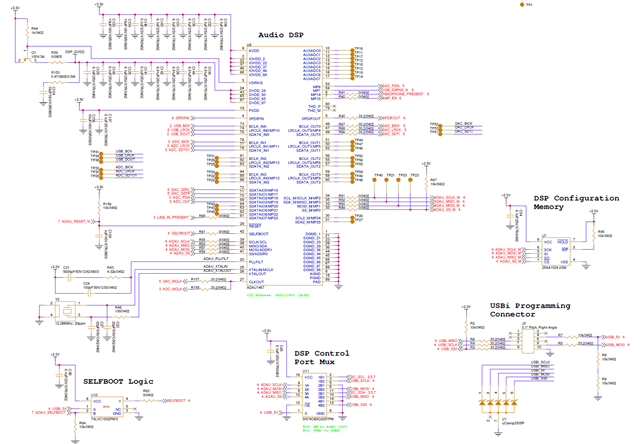Image resolution: width=640 pixels, height=444 pixels.
Task: Click the PGND pin label
Action: [315, 278]
